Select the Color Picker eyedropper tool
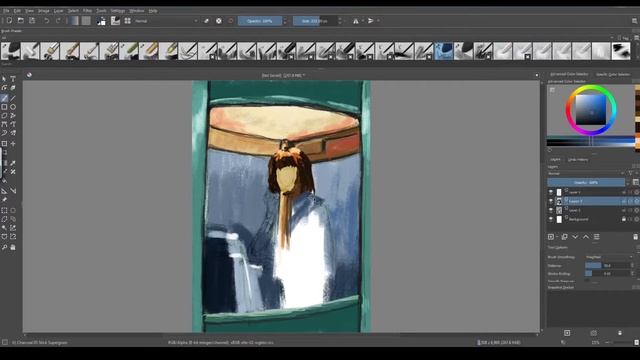Screen dimensions: 640x360 [13, 163]
